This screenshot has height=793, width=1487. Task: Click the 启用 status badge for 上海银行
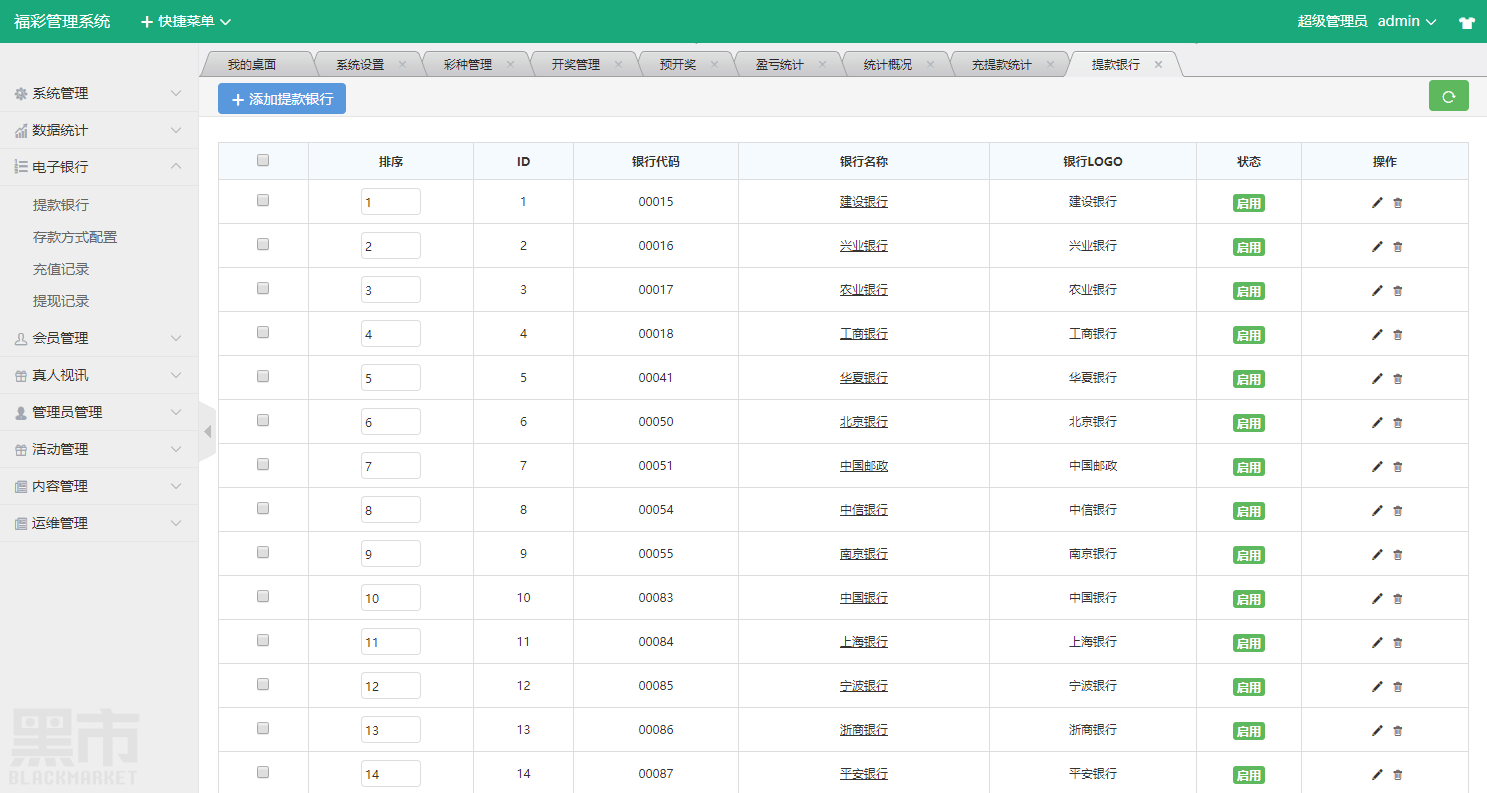click(1249, 643)
